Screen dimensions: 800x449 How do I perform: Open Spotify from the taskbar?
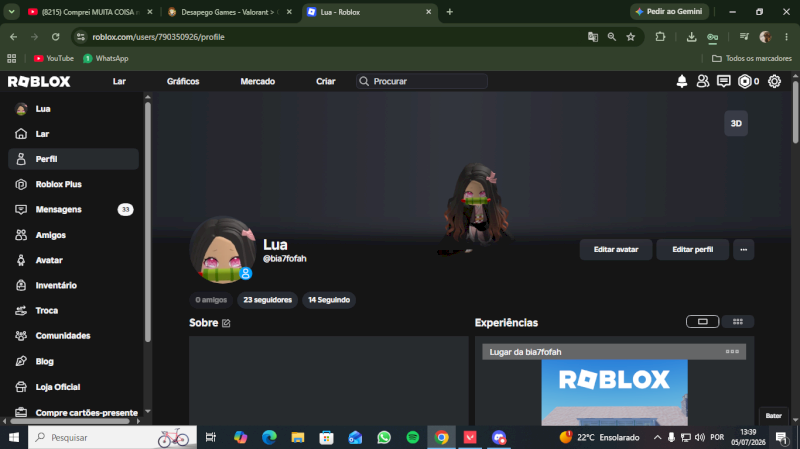pos(413,437)
